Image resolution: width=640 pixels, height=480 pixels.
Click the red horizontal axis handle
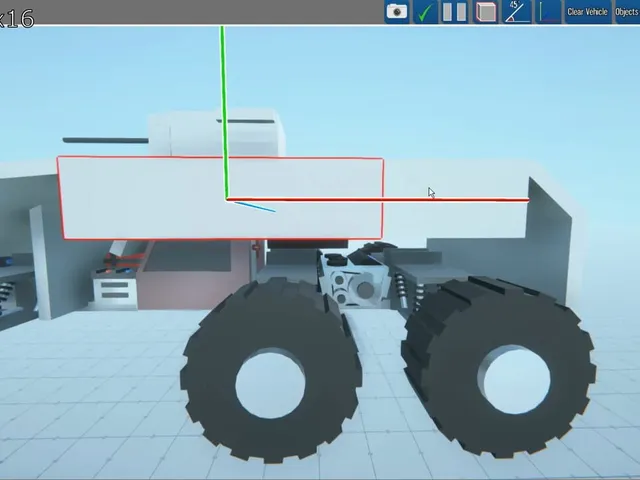pos(378,200)
